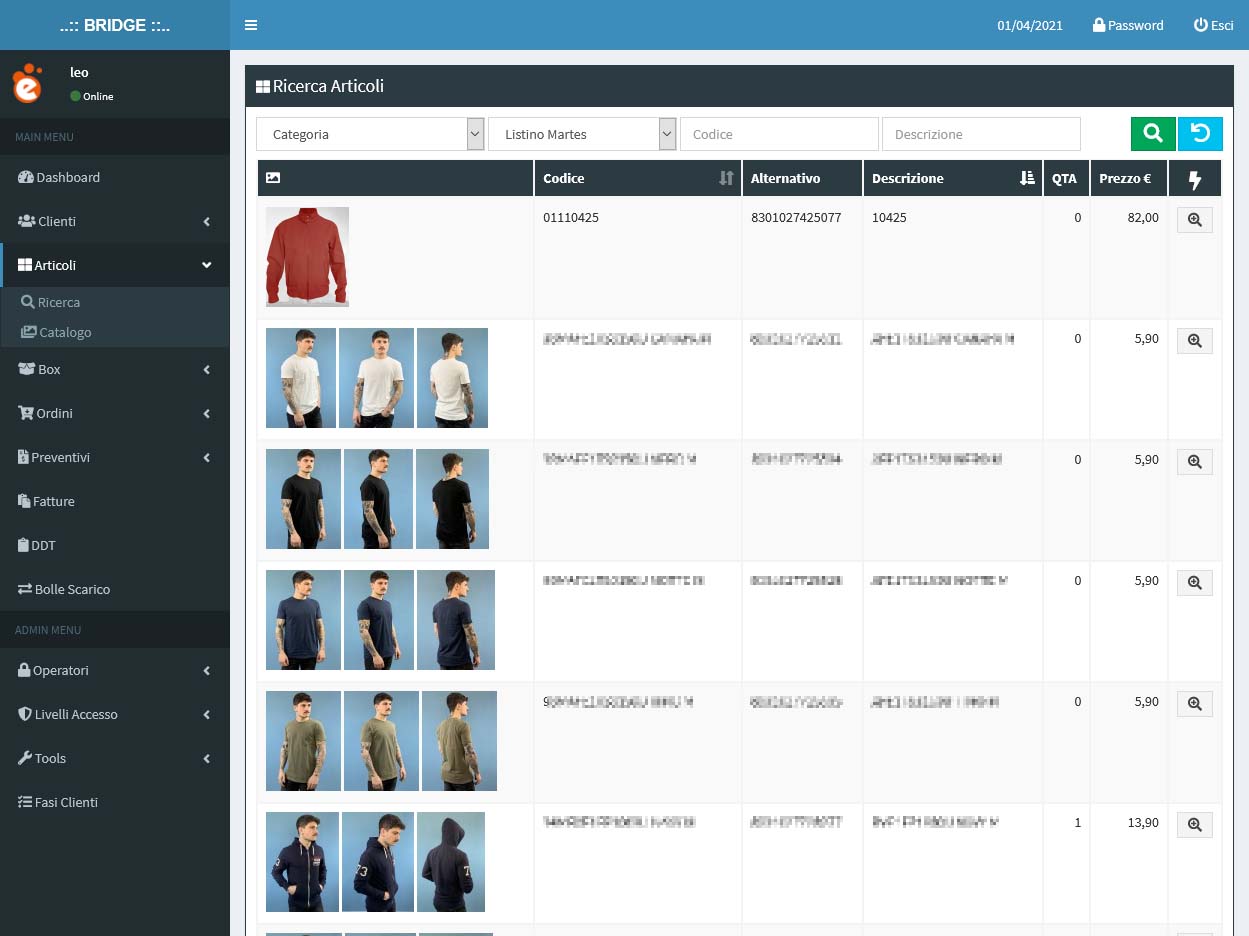Open Password change in top bar

click(x=1128, y=25)
